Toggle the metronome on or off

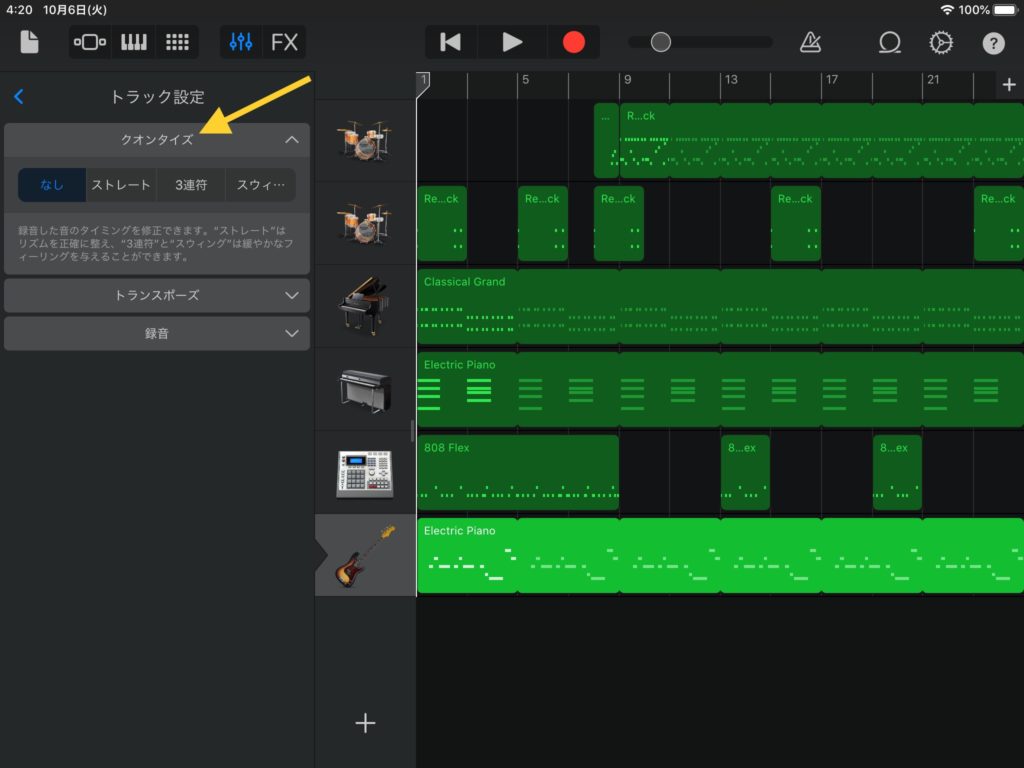(810, 42)
